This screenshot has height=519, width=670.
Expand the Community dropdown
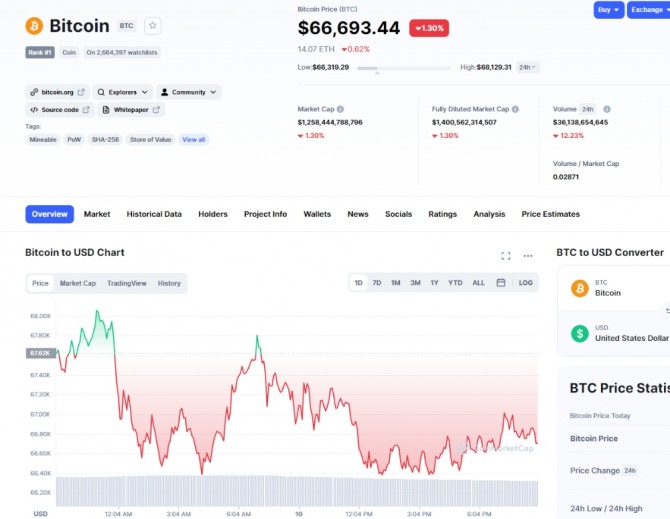click(189, 92)
